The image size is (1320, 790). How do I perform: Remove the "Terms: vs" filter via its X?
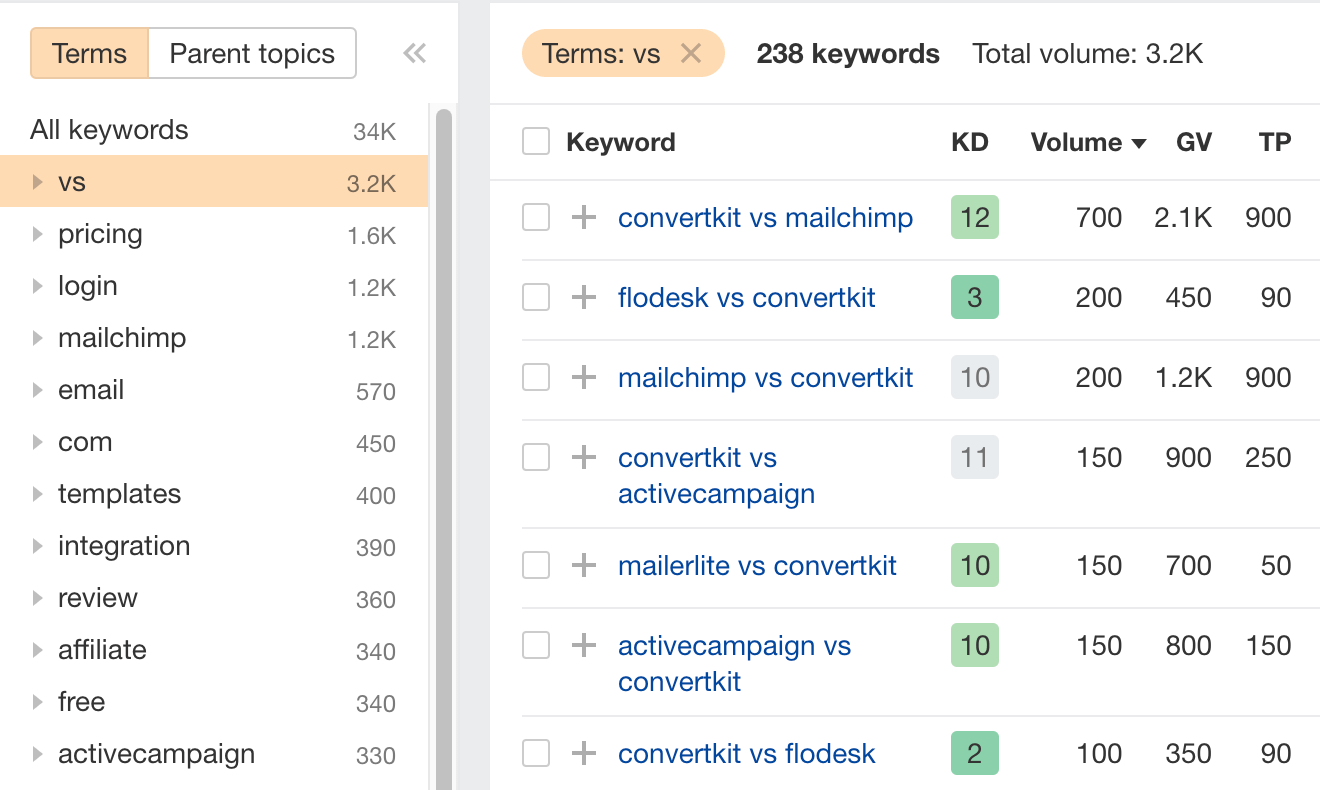coord(690,53)
